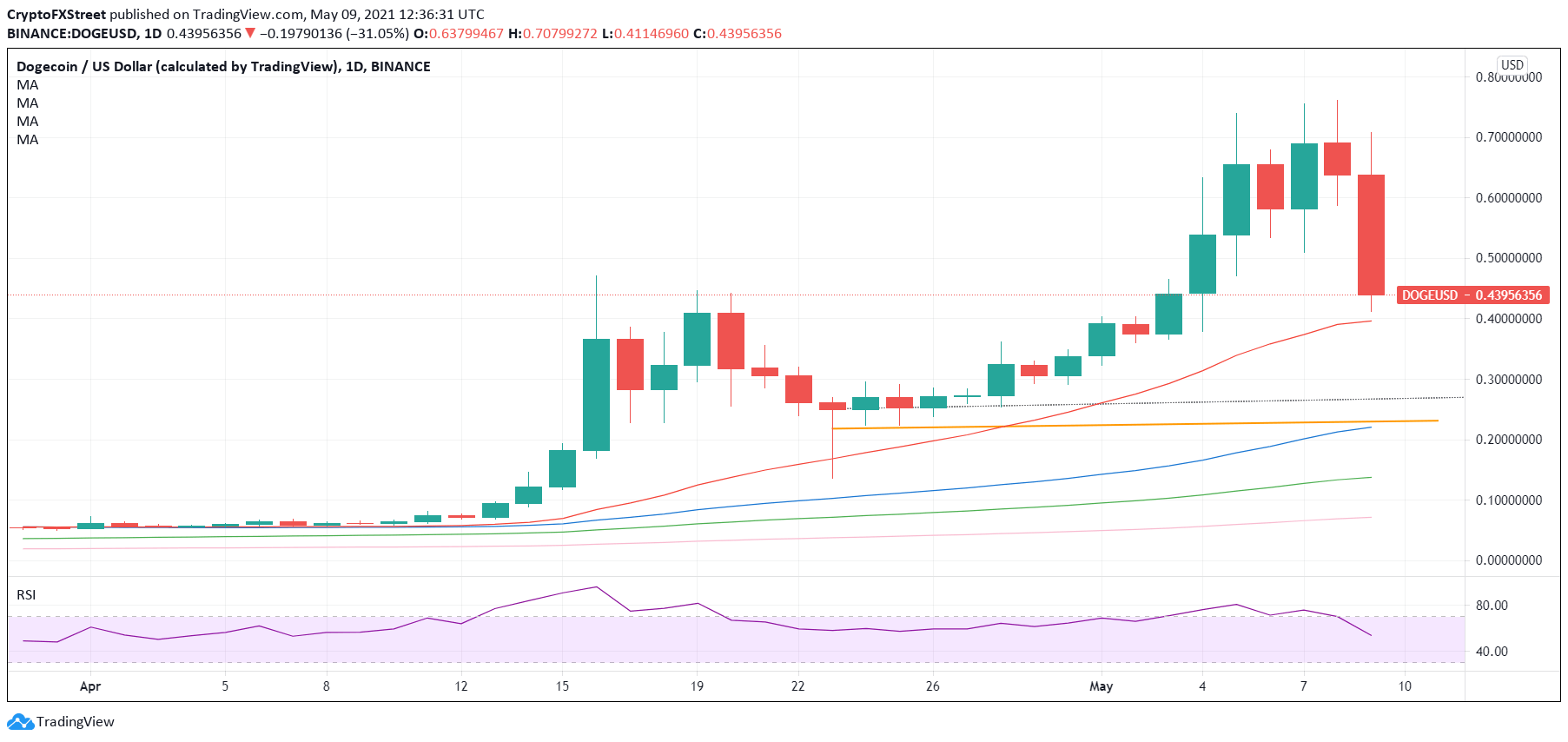Viewport: 1568px width, 742px height.
Task: Click the TradingView wordmark at the bottom
Action: click(x=76, y=722)
